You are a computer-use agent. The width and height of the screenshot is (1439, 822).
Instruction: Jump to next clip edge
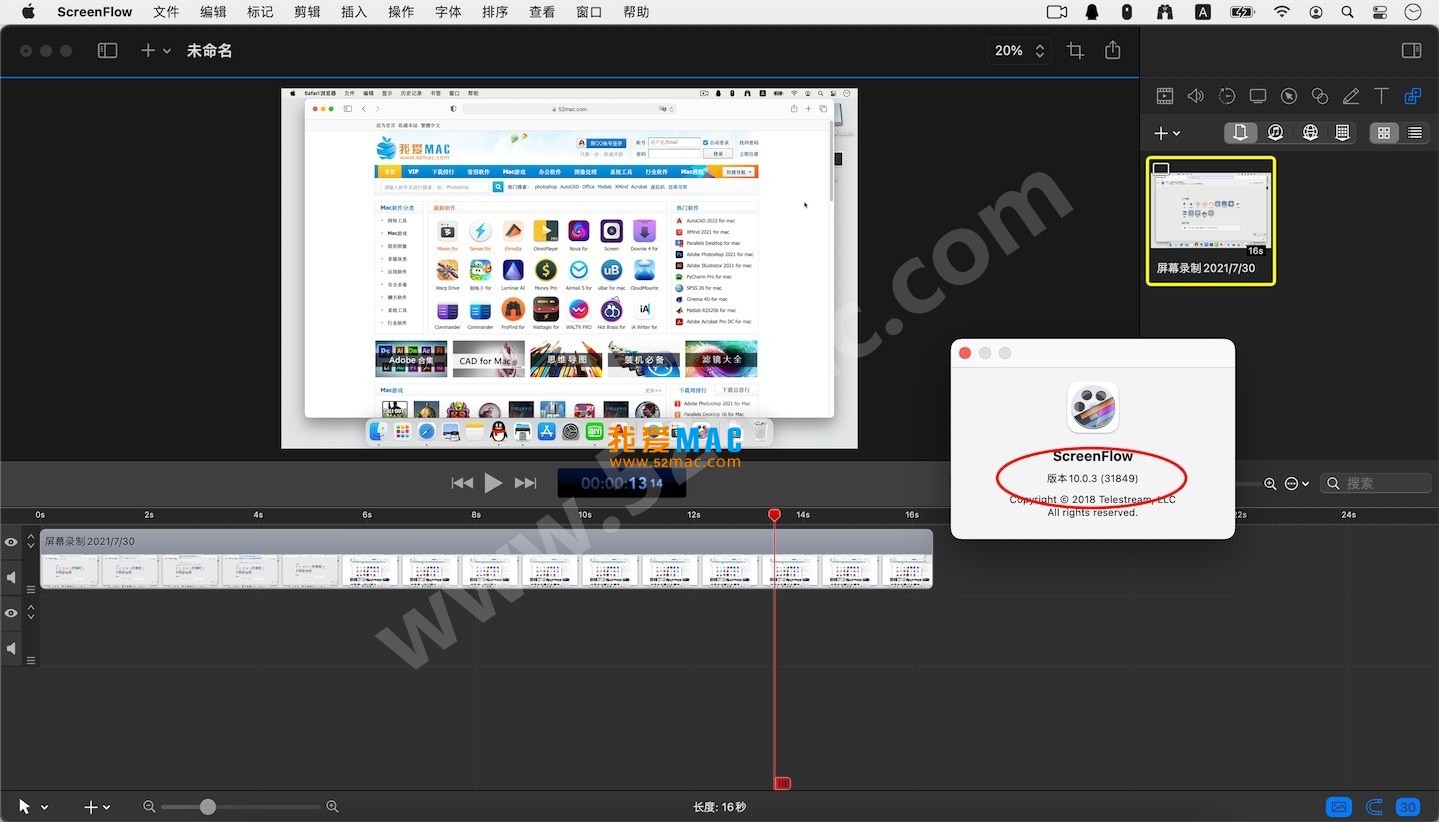(526, 483)
